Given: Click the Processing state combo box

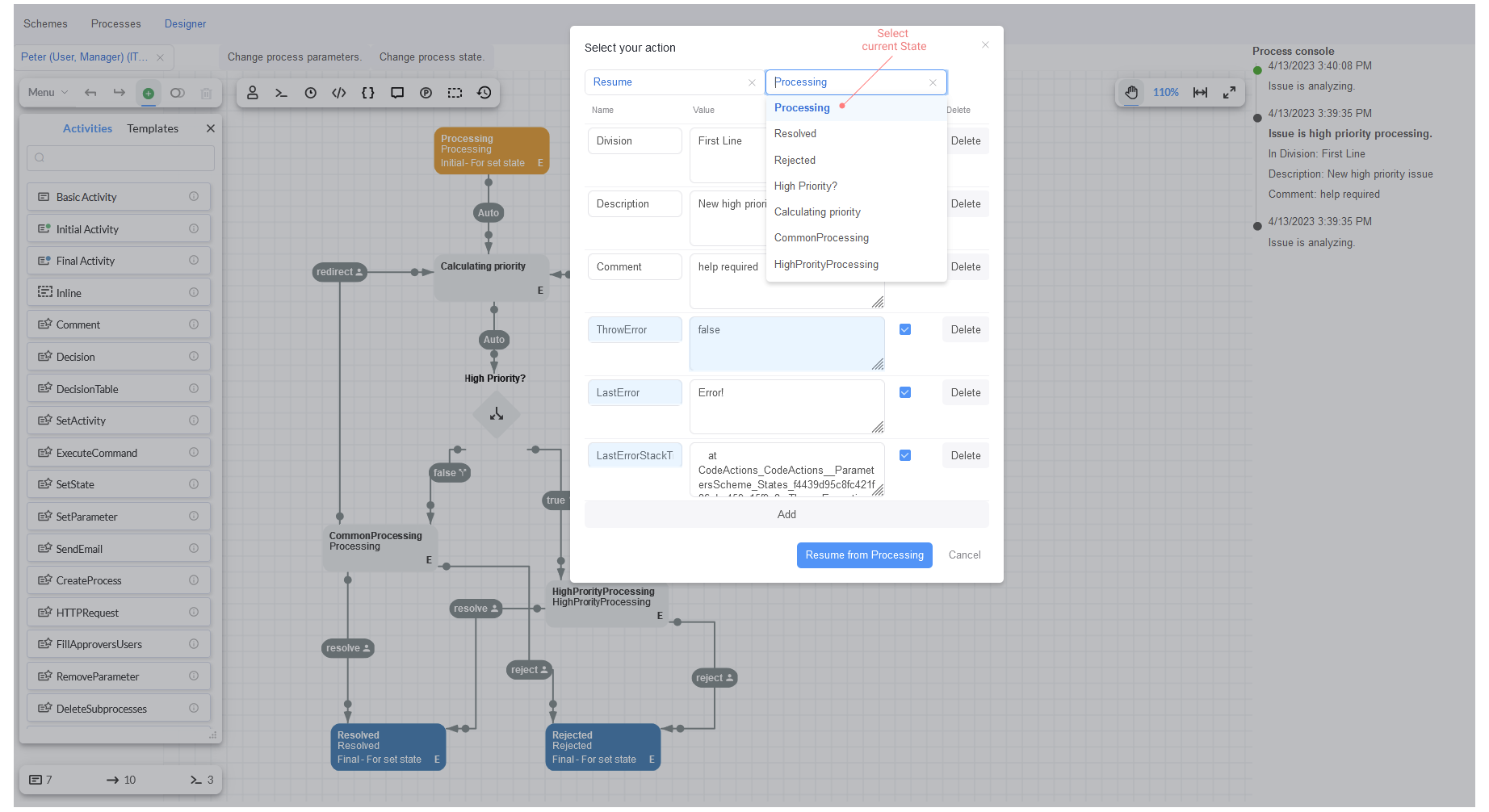Looking at the screenshot, I should (856, 82).
